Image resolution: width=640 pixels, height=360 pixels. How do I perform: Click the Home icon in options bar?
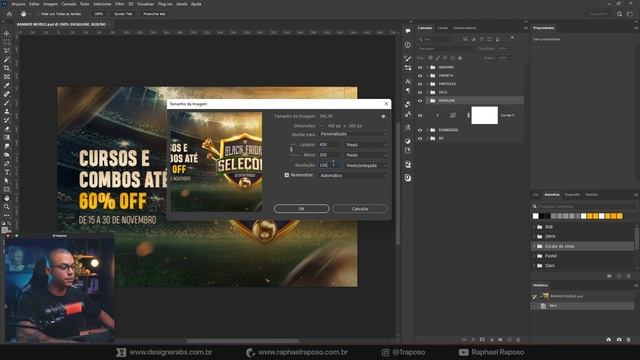(x=9, y=14)
